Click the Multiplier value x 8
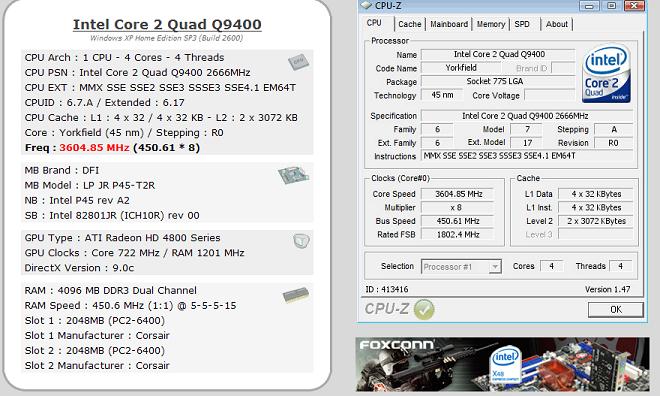 point(458,207)
